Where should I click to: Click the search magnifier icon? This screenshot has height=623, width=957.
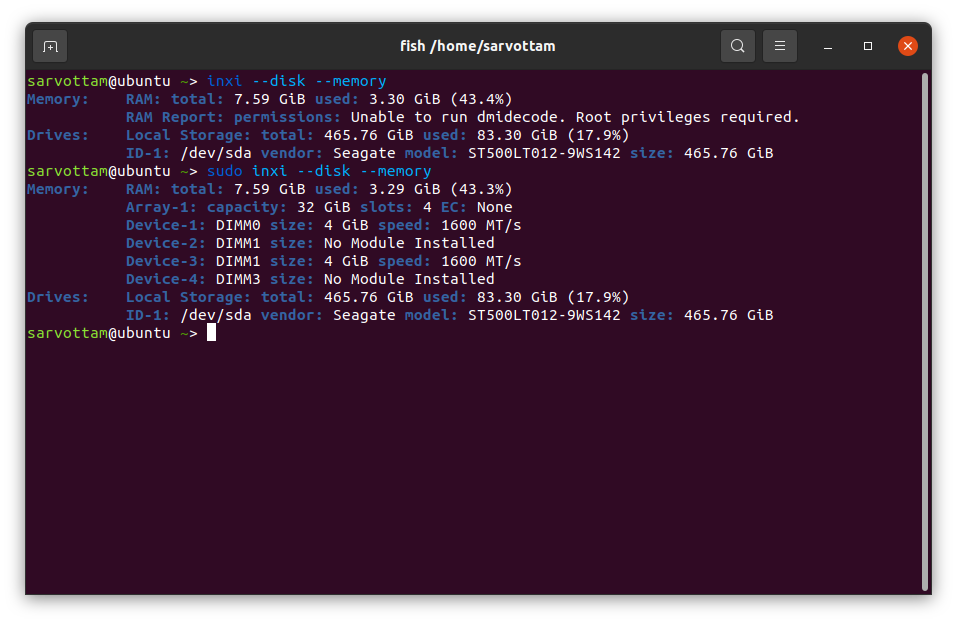(x=737, y=46)
